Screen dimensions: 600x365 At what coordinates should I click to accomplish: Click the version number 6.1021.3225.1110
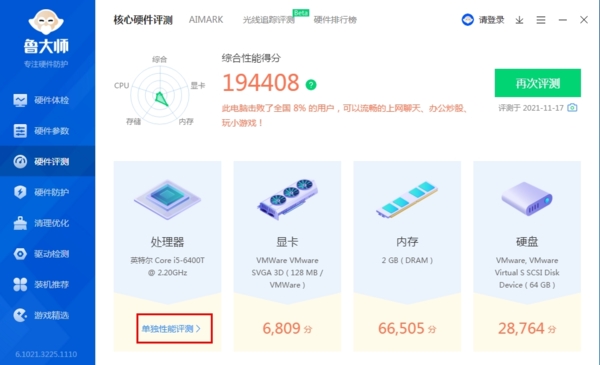pyautogui.click(x=46, y=354)
